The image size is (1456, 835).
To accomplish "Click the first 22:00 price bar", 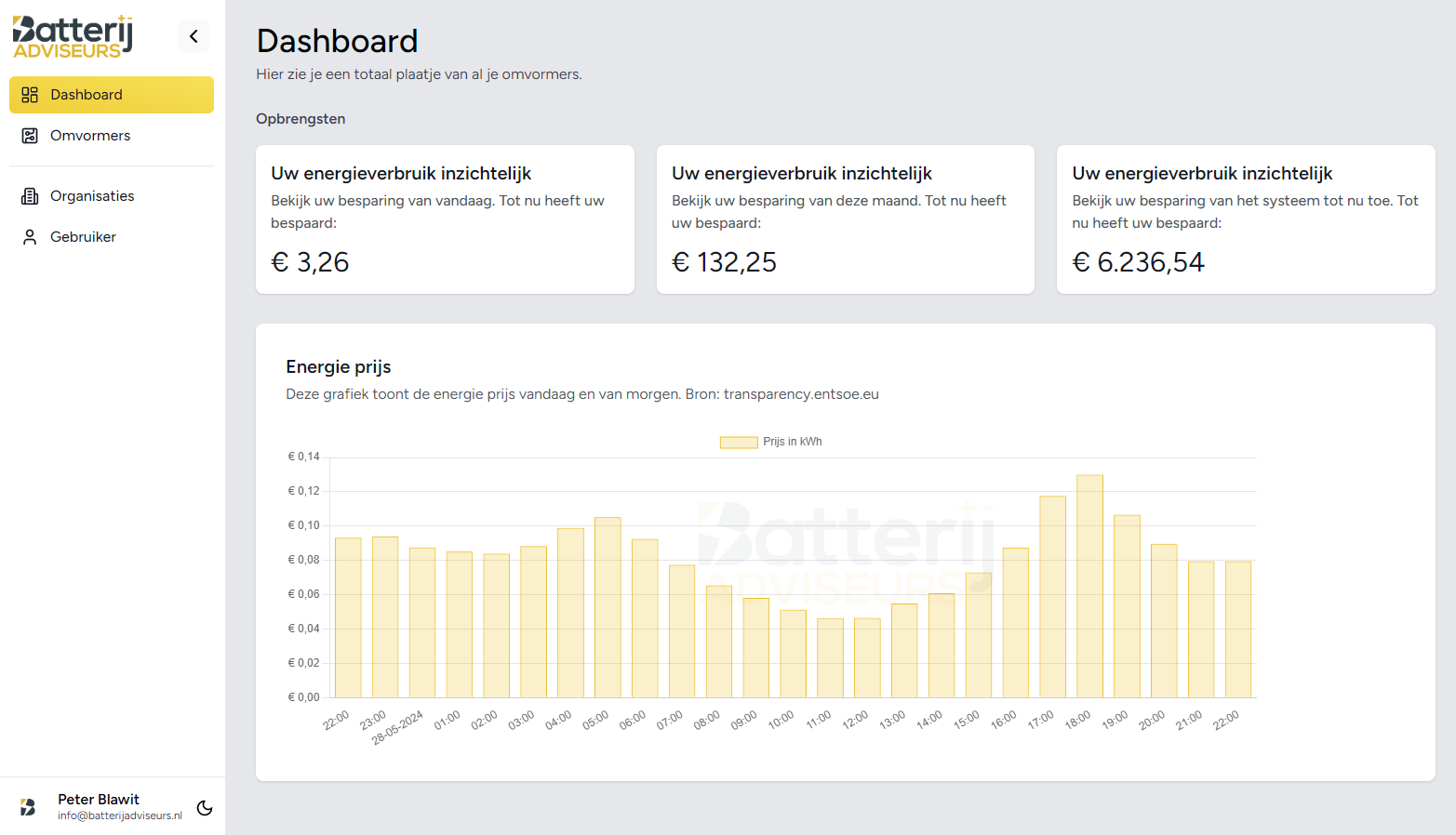I will point(348,617).
